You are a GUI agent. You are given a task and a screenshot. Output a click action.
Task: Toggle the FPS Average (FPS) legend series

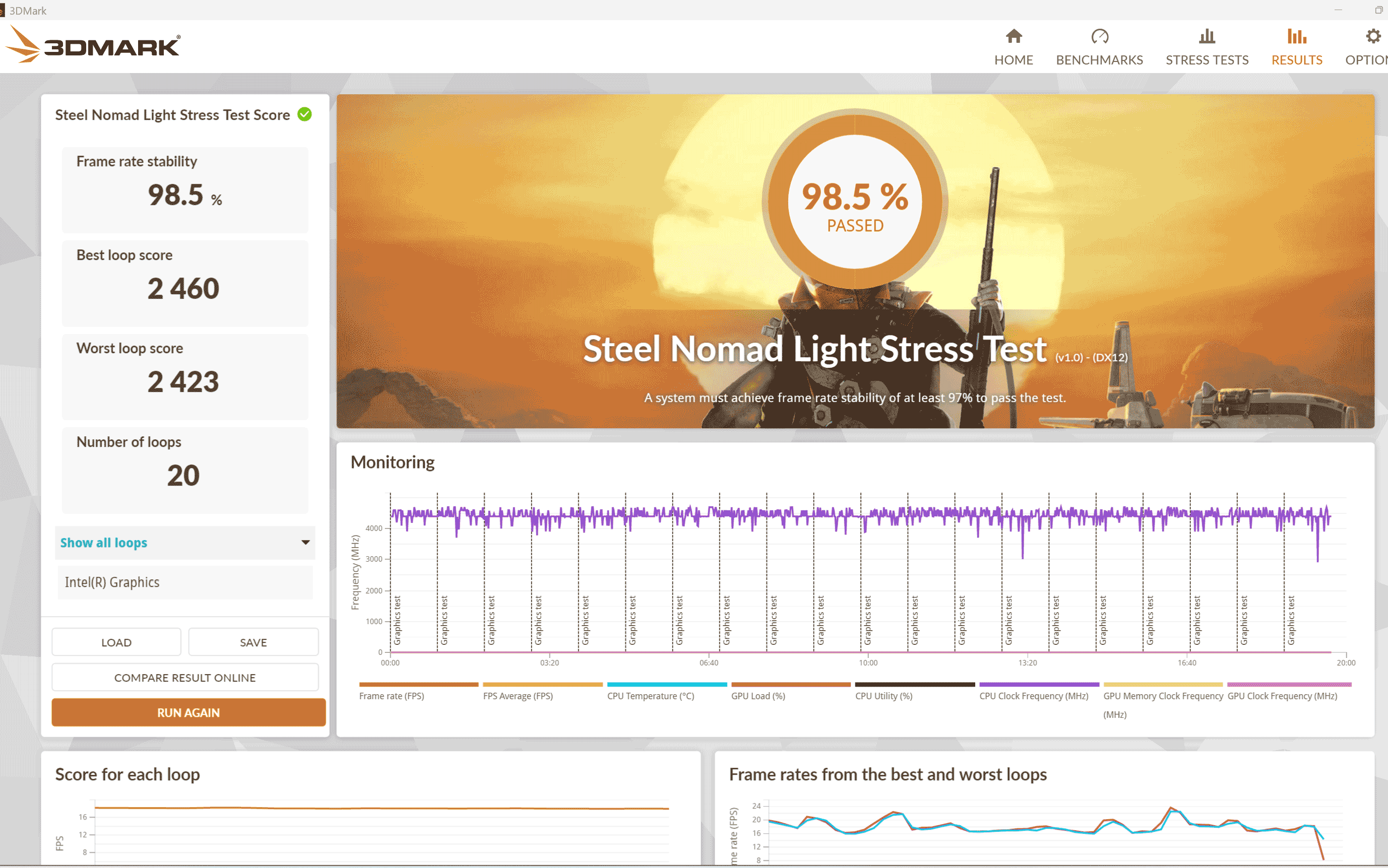click(x=518, y=696)
